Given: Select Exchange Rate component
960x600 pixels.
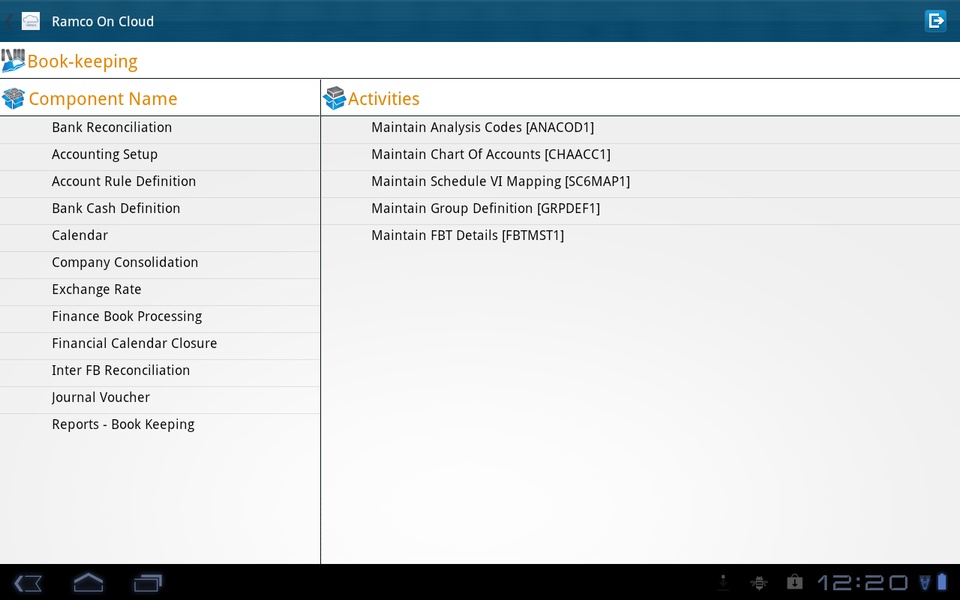Looking at the screenshot, I should pos(160,291).
